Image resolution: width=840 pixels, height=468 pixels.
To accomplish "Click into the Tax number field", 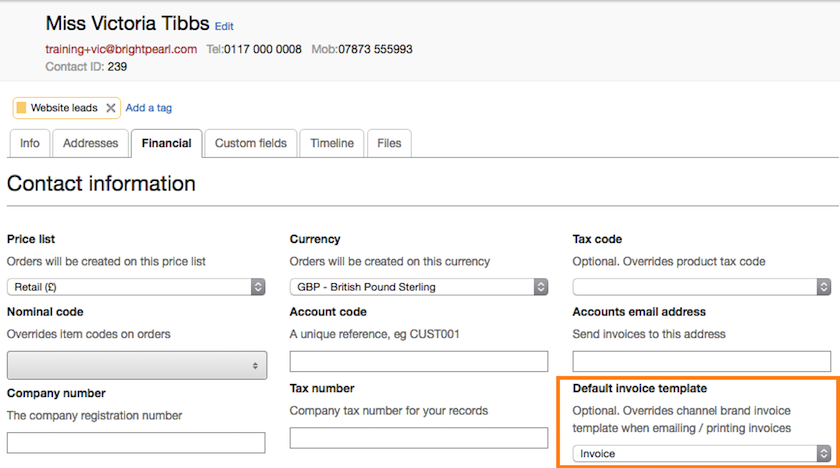I will coord(419,438).
